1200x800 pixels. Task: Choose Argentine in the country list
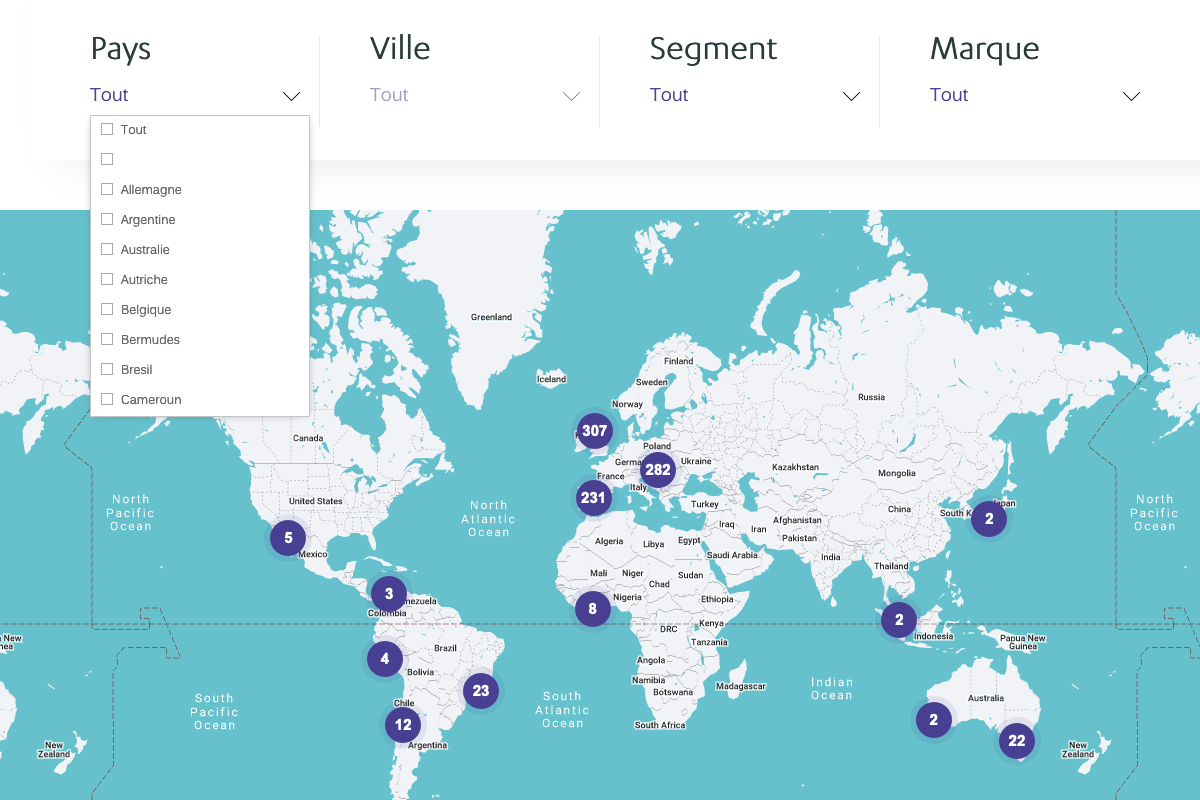pyautogui.click(x=107, y=219)
